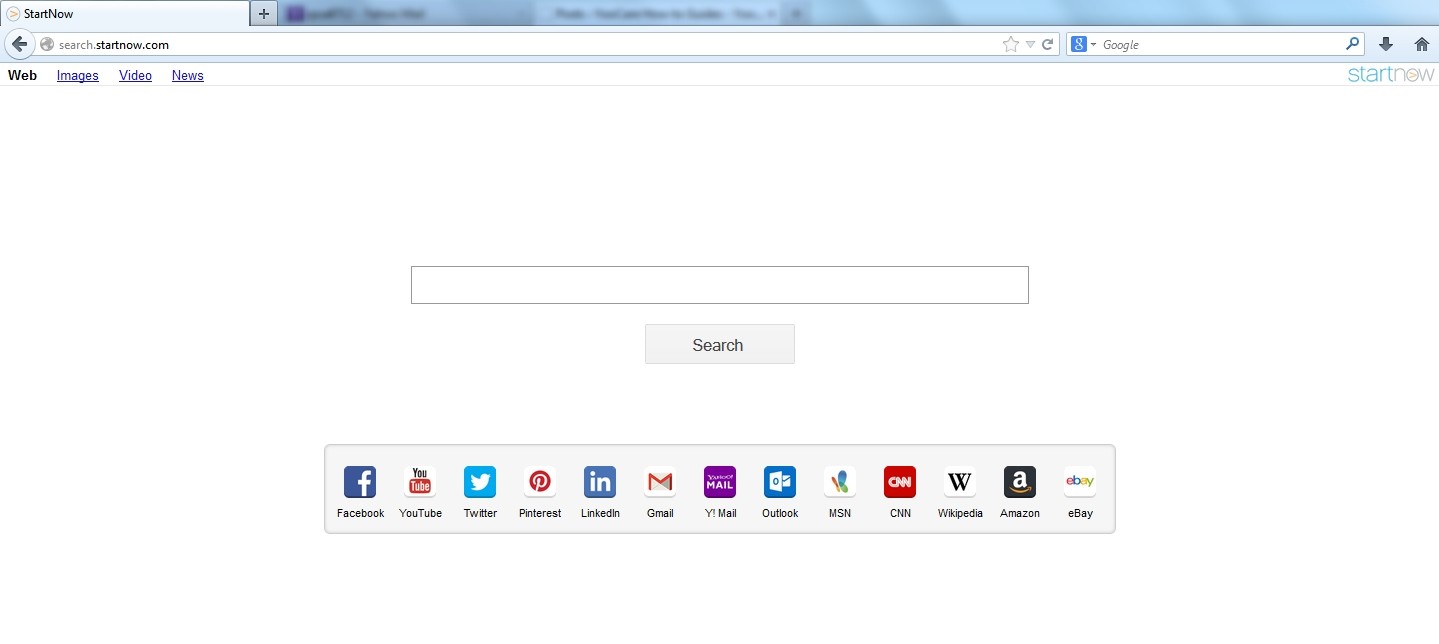Click the search.startnow.com address bar
1439x644 pixels.
pyautogui.click(x=530, y=44)
